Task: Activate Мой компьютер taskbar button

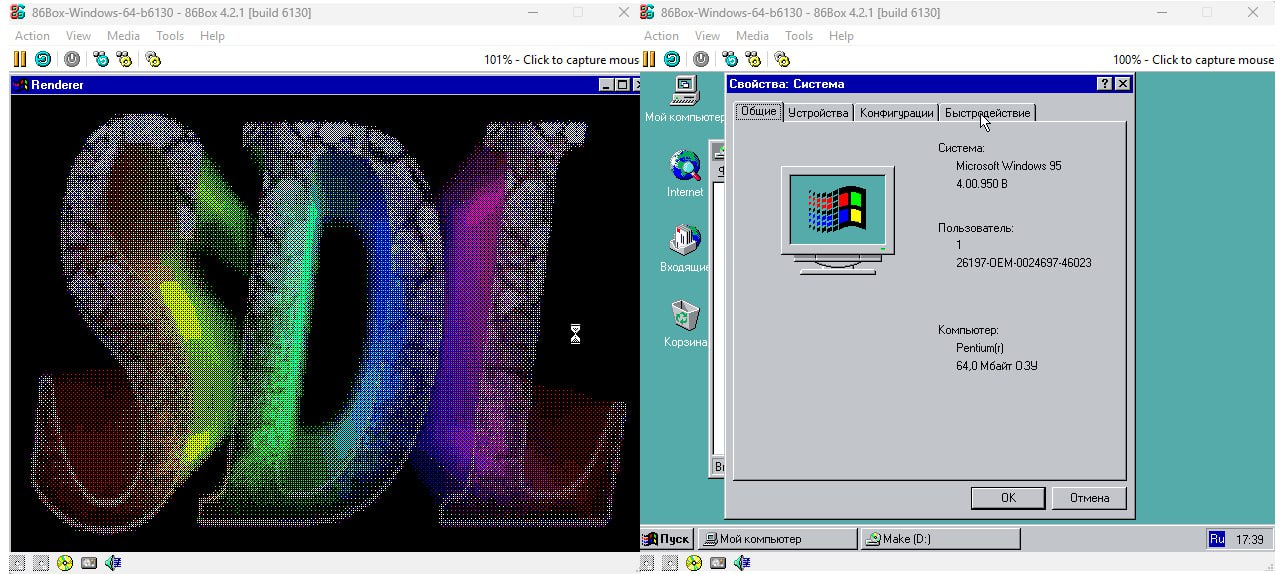Action: [x=777, y=539]
